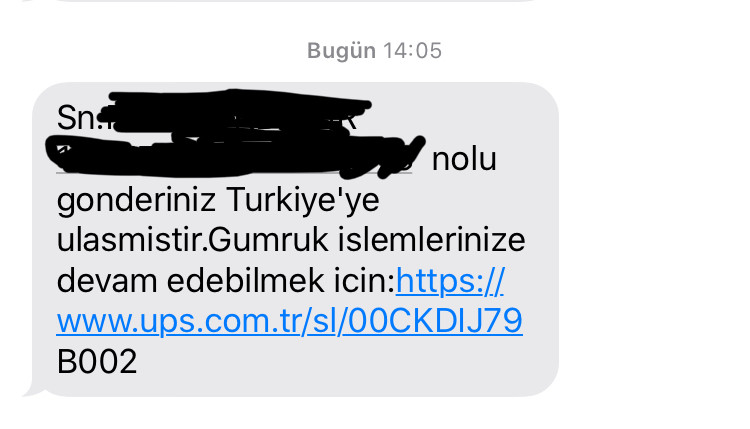Click the text 'ulasmistir.Gumruk'
The width and height of the screenshot is (750, 429).
point(192,240)
